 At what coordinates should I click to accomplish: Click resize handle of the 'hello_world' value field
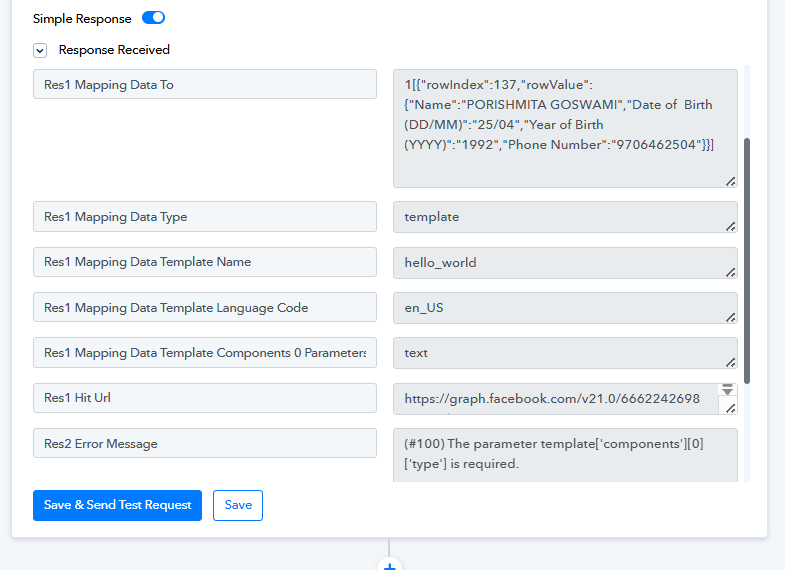730,272
